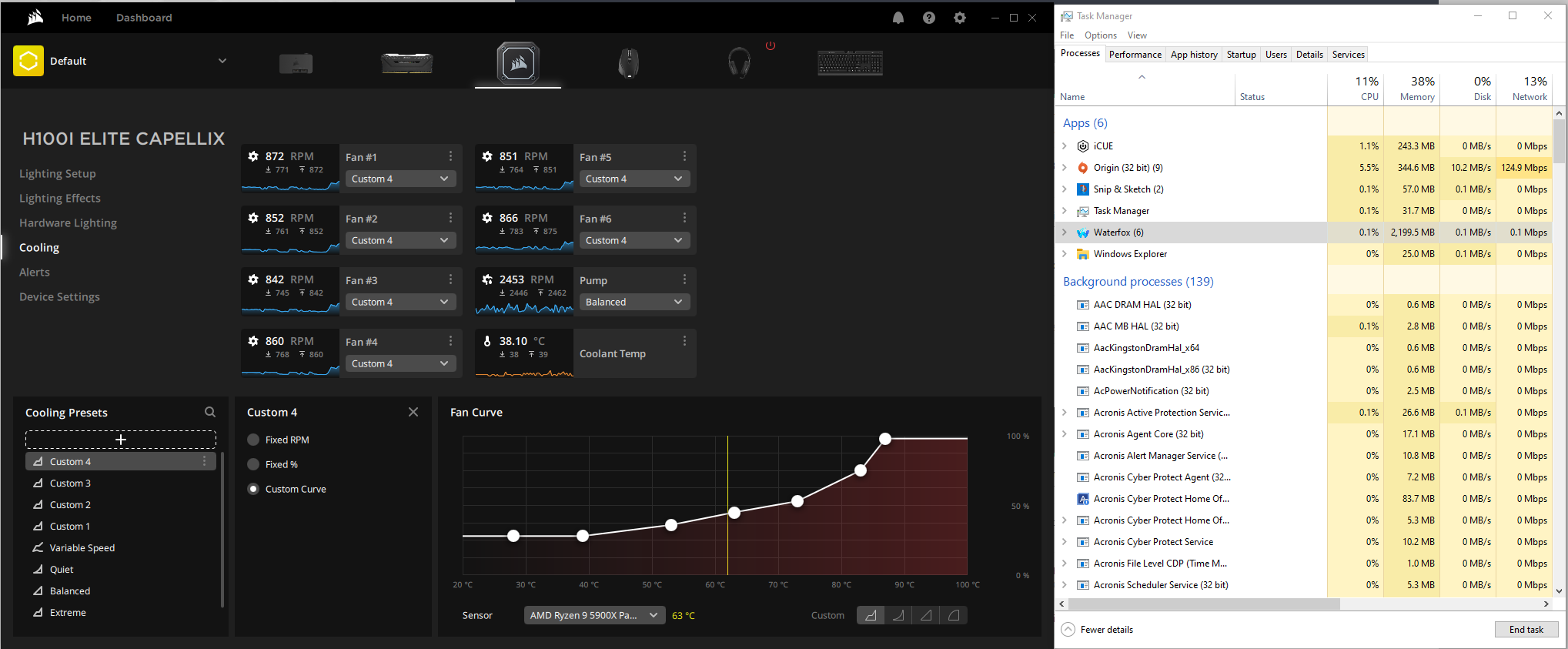Expand the Default profile selector
The width and height of the screenshot is (1568, 649).
tap(222, 61)
